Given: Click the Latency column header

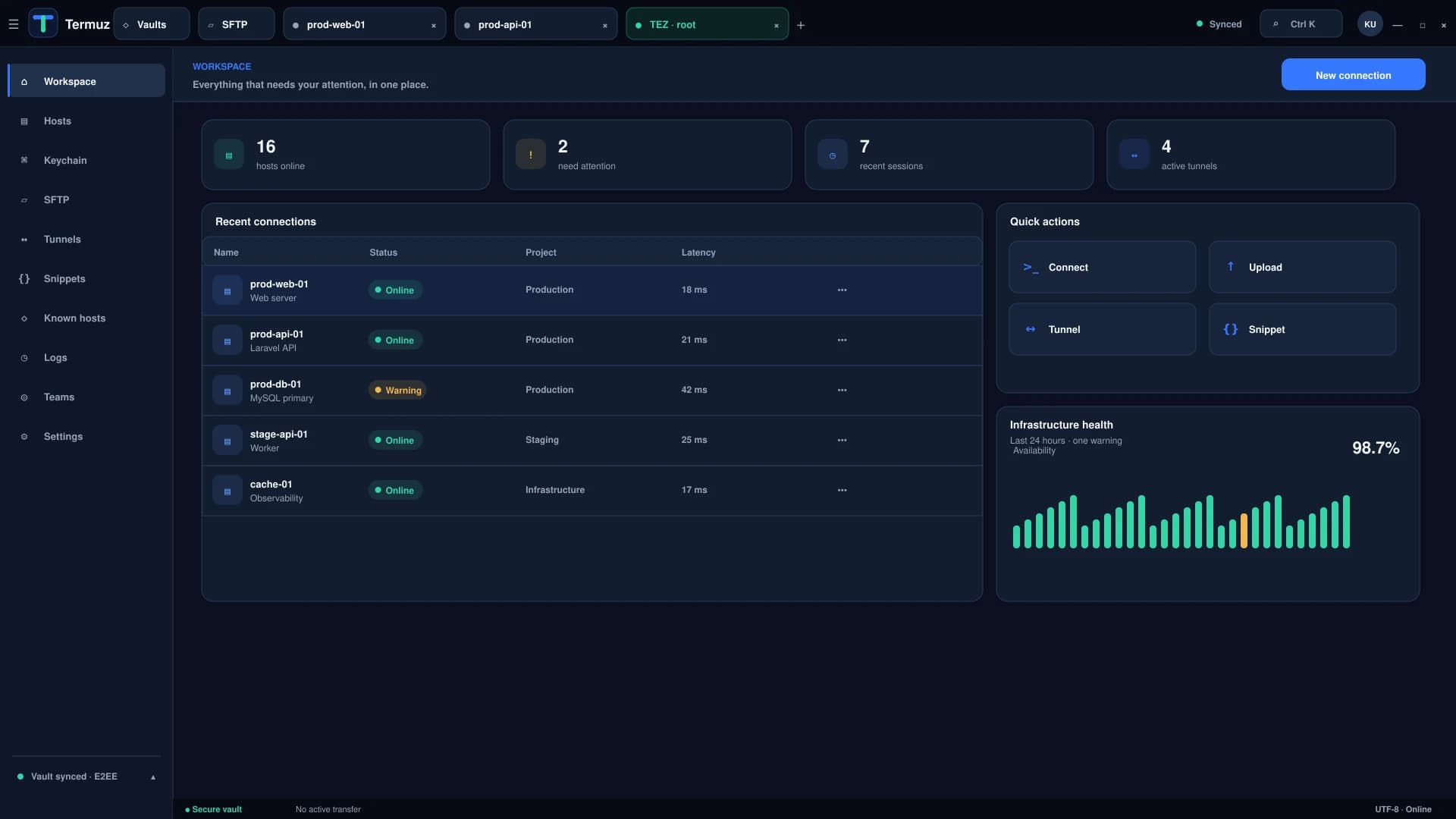Looking at the screenshot, I should click(698, 253).
